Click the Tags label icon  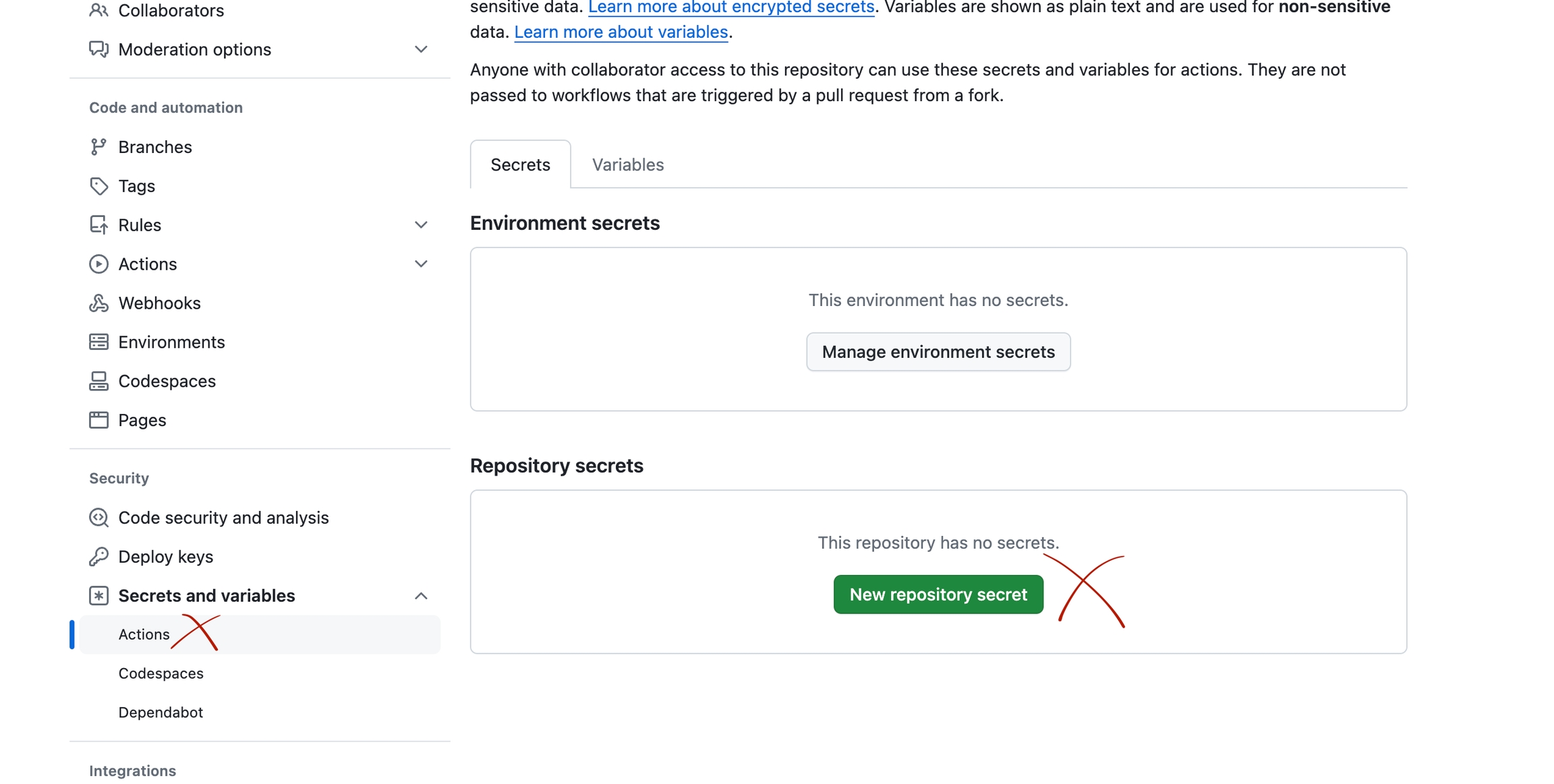(x=98, y=186)
